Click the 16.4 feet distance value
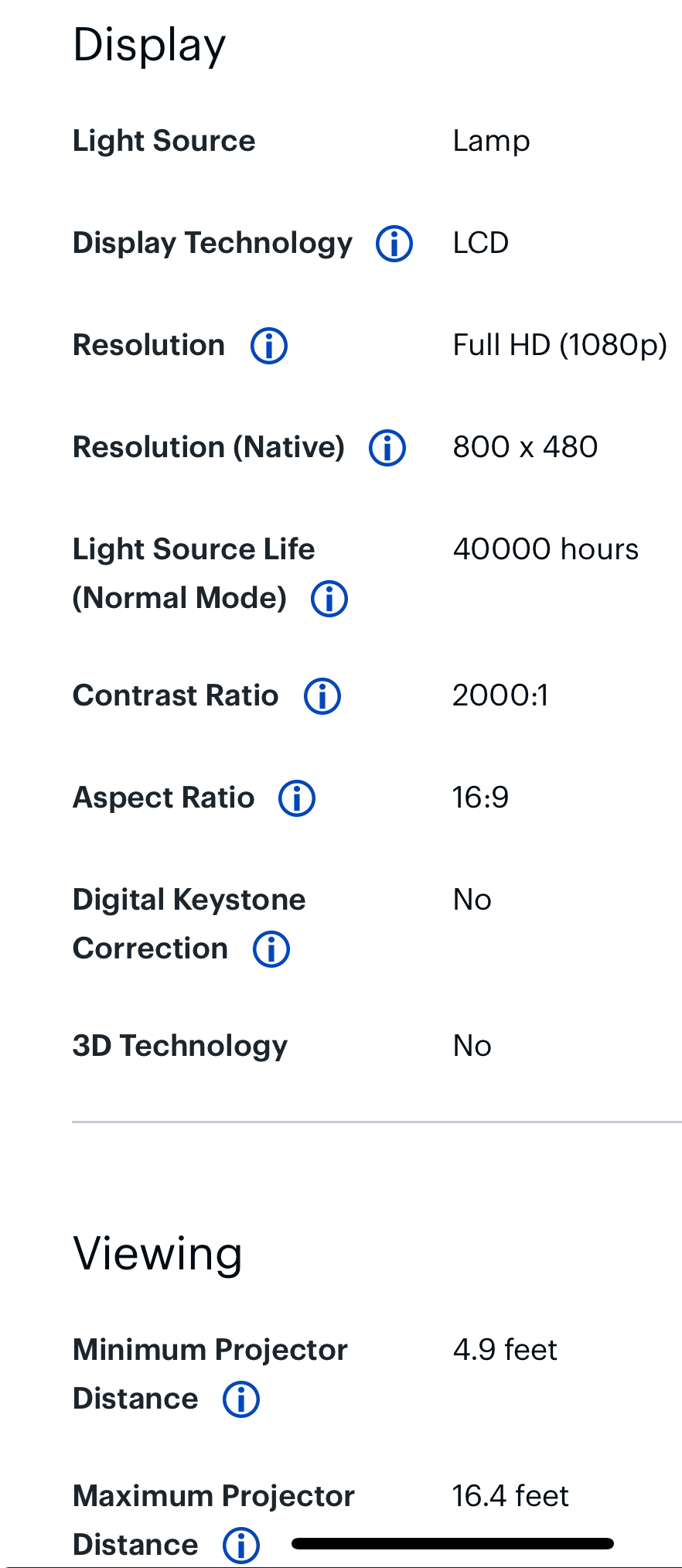The image size is (682, 1568). 510,1496
